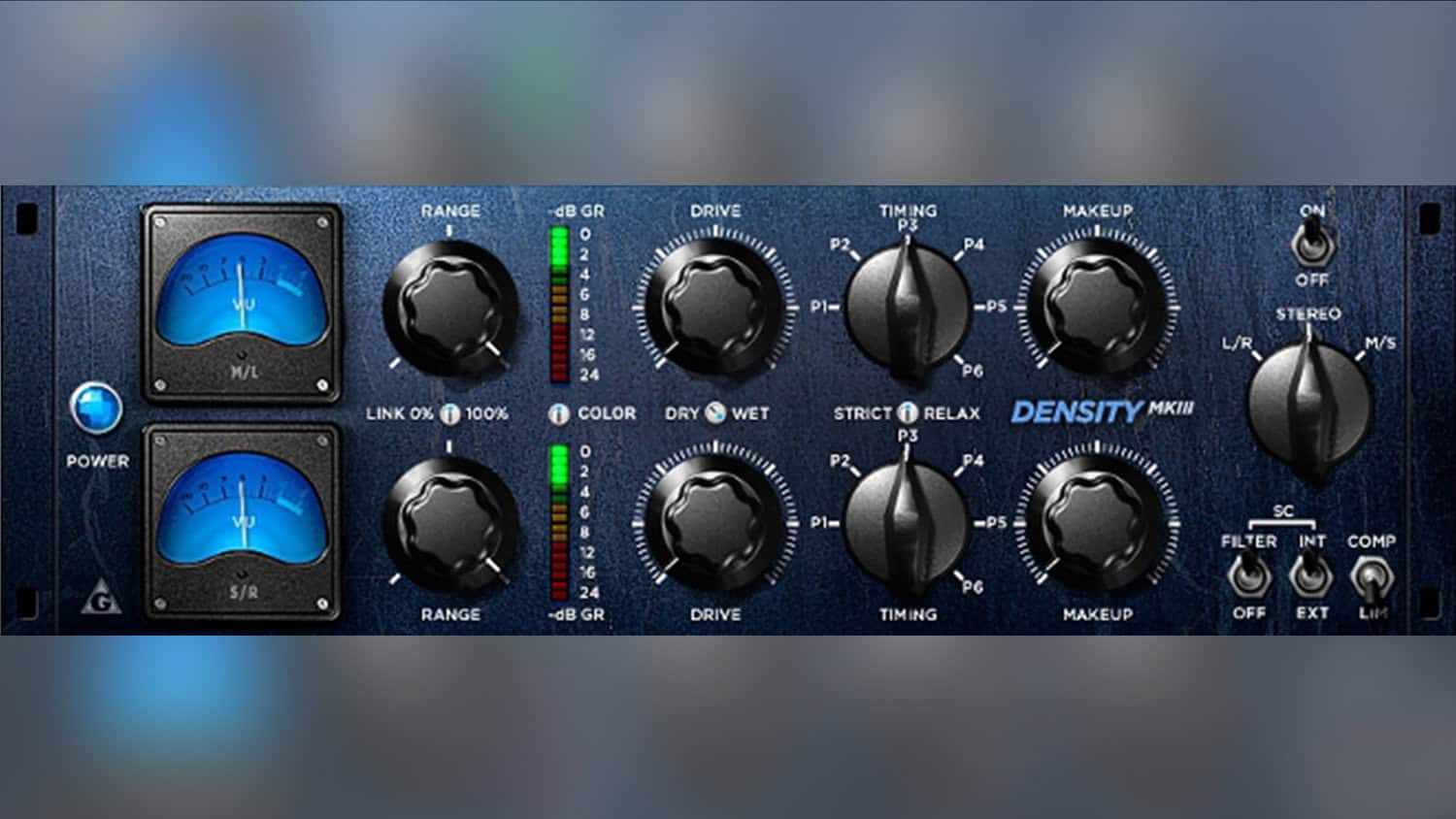
Task: Adjust the upper DRIVE knob
Action: click(715, 306)
